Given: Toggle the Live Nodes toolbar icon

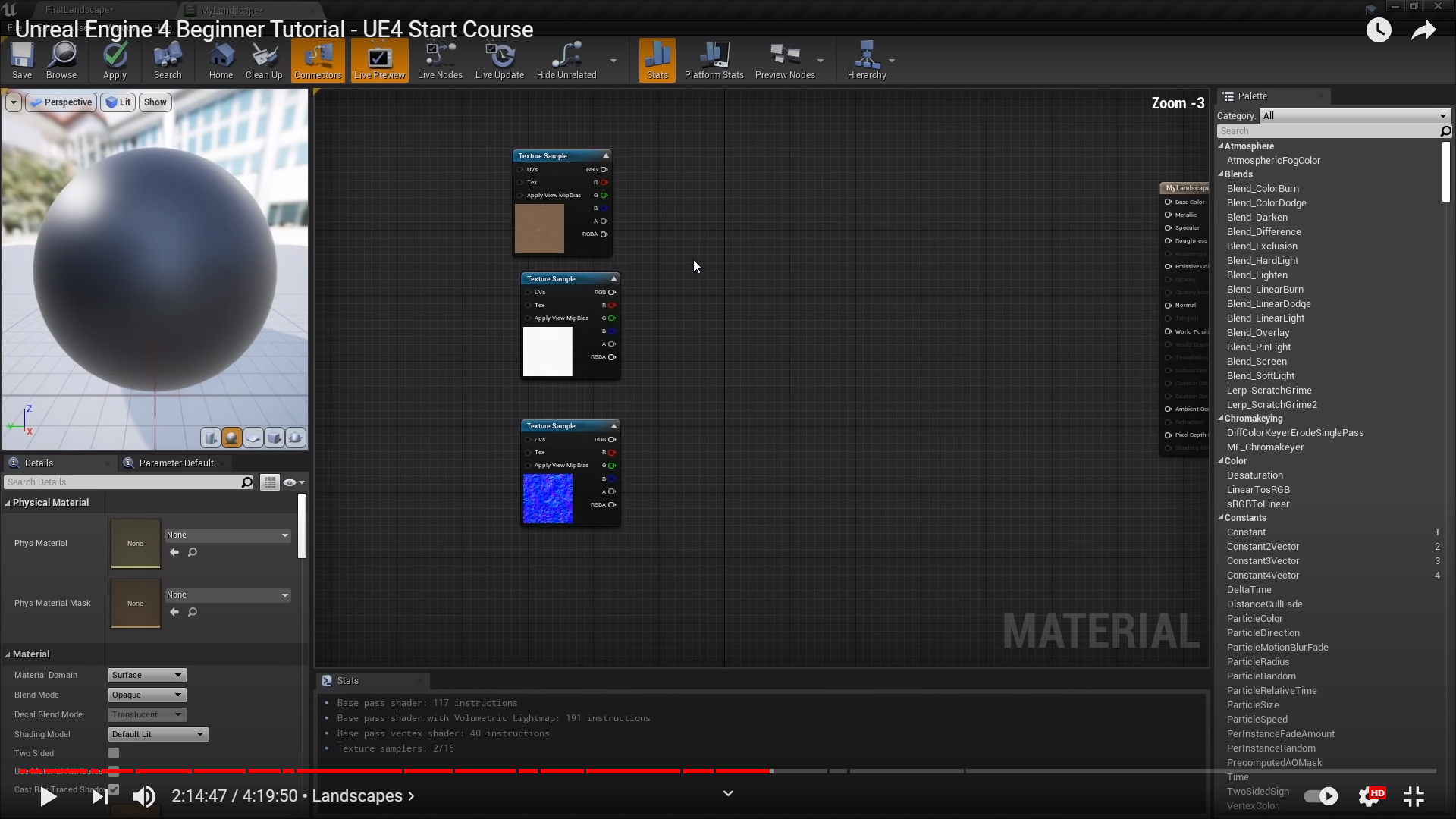Looking at the screenshot, I should pos(439,61).
